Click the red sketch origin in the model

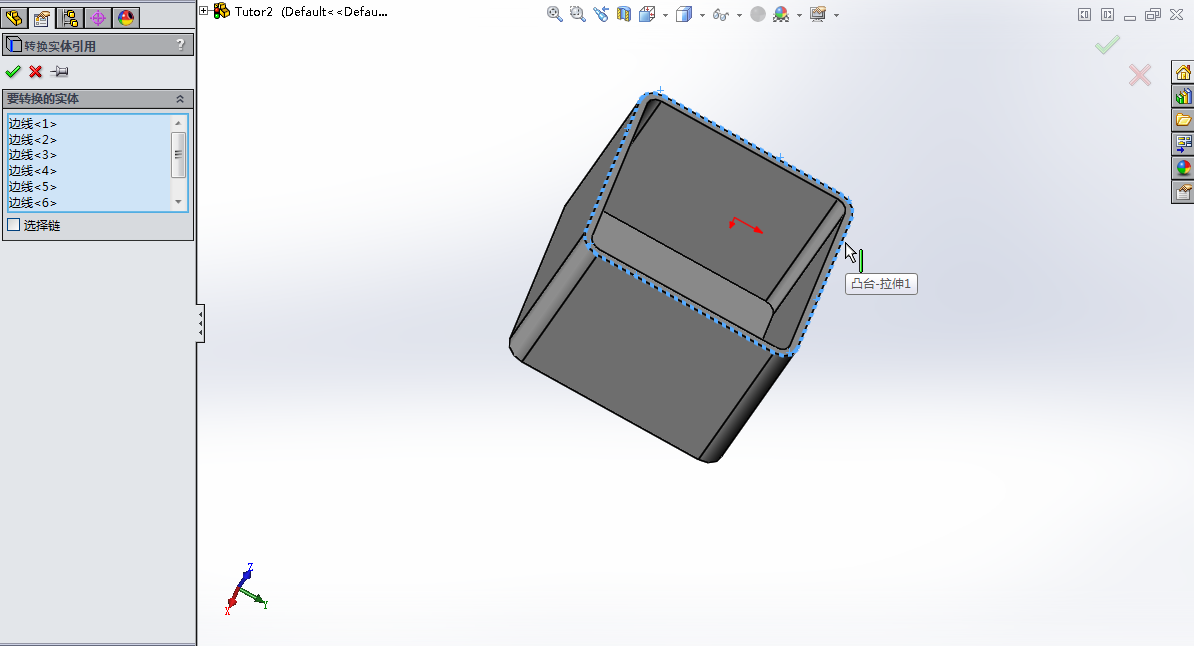pos(745,225)
